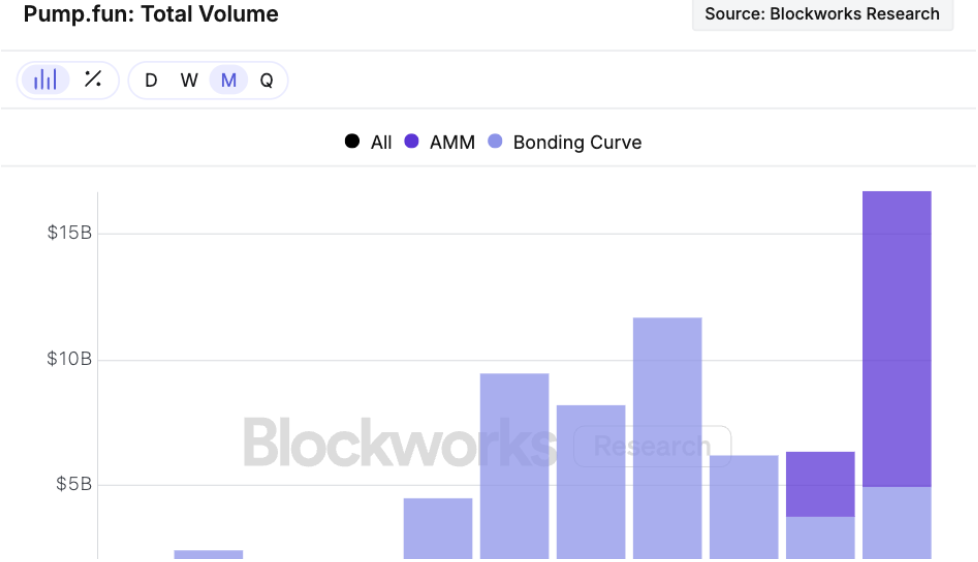This screenshot has height=562, width=978.
Task: Toggle the AMM series label
Action: [x=452, y=142]
